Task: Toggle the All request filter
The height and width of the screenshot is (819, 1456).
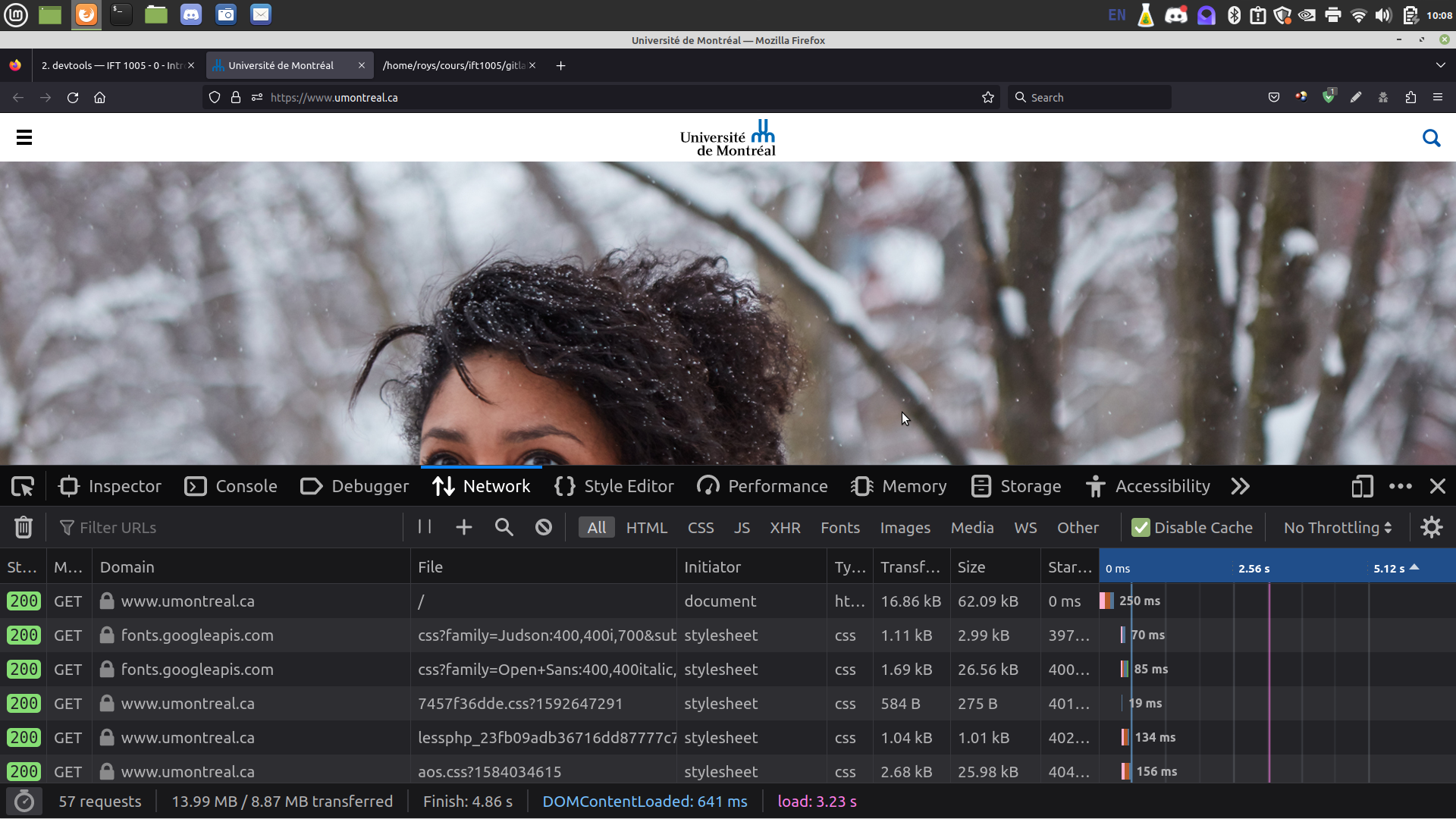Action: point(596,528)
